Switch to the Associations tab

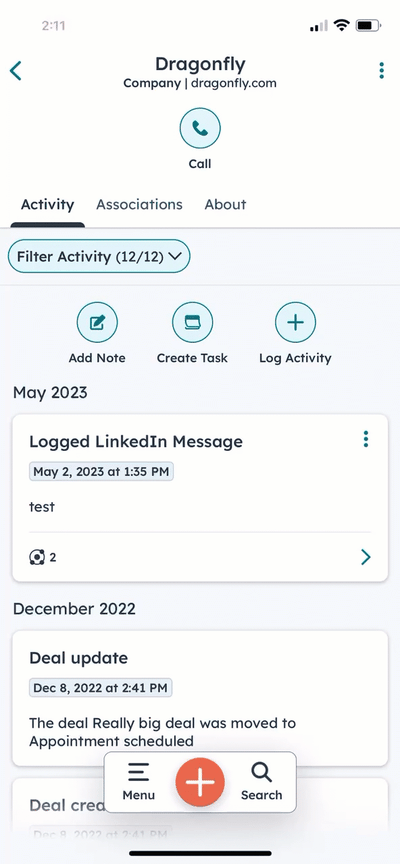click(x=139, y=204)
